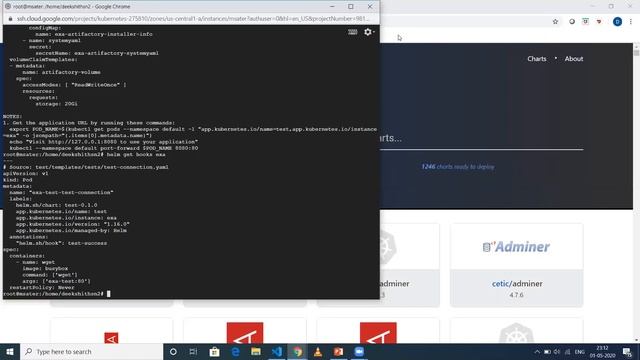Screen dimensions: 640x360
Task: Open Visual Studio Code from taskbar
Action: pyautogui.click(x=277, y=351)
